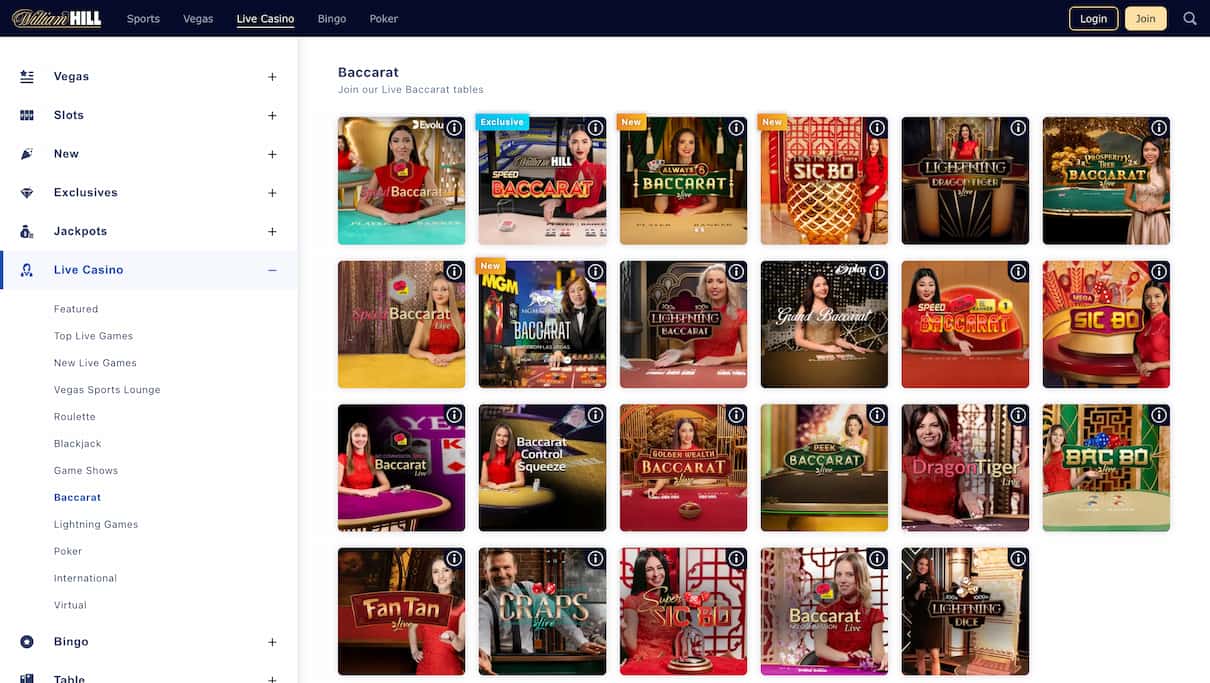Image resolution: width=1210 pixels, height=683 pixels.
Task: Open the Bingo tab in top navigation
Action: point(331,19)
